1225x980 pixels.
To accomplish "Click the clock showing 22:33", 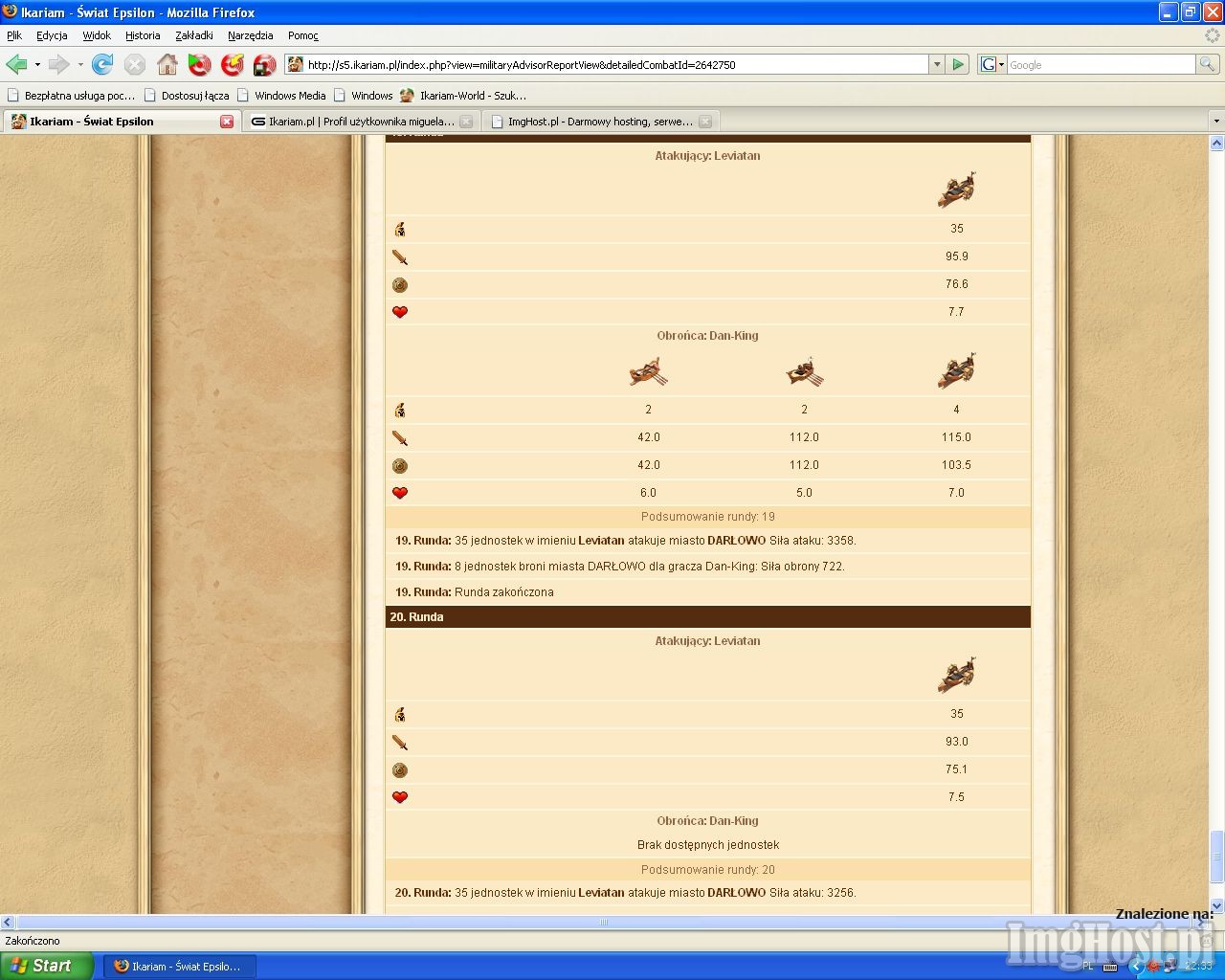I will click(x=1198, y=966).
